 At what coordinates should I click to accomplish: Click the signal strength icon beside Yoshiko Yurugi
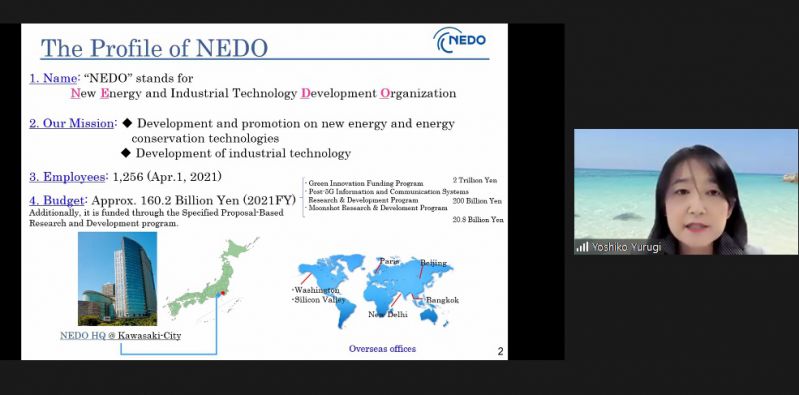582,247
